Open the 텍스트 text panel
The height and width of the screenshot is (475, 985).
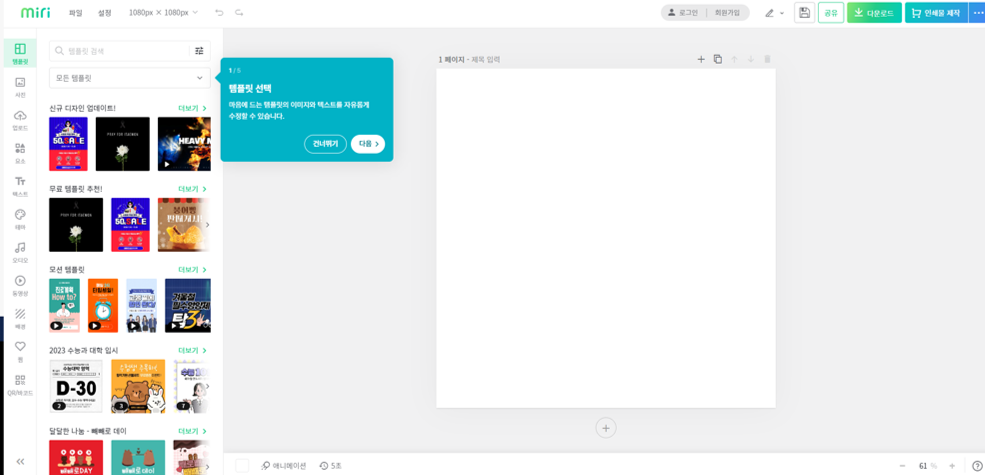point(20,187)
